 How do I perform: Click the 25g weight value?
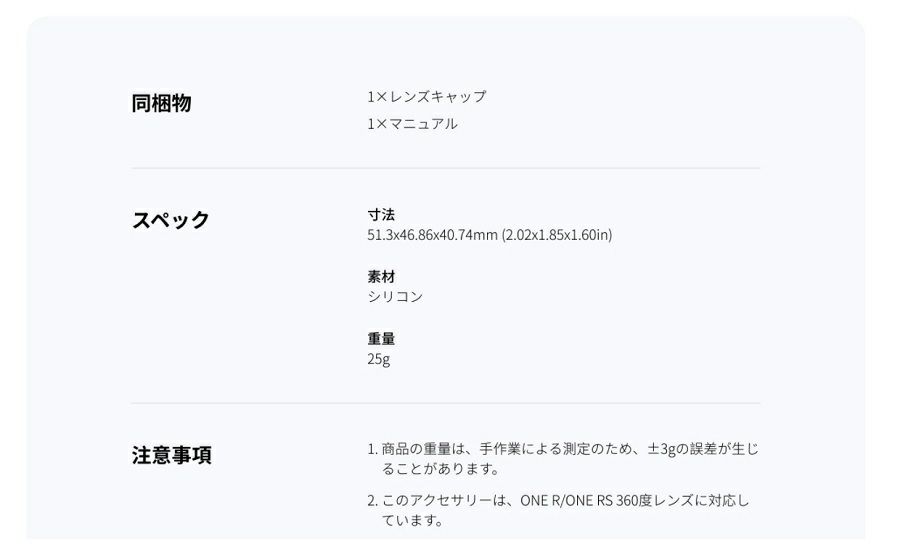378,359
